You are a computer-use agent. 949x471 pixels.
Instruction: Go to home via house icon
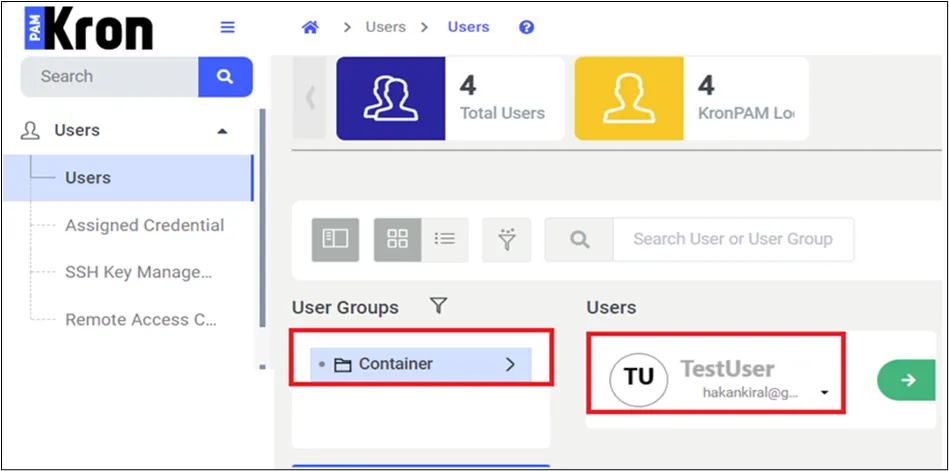click(x=310, y=27)
